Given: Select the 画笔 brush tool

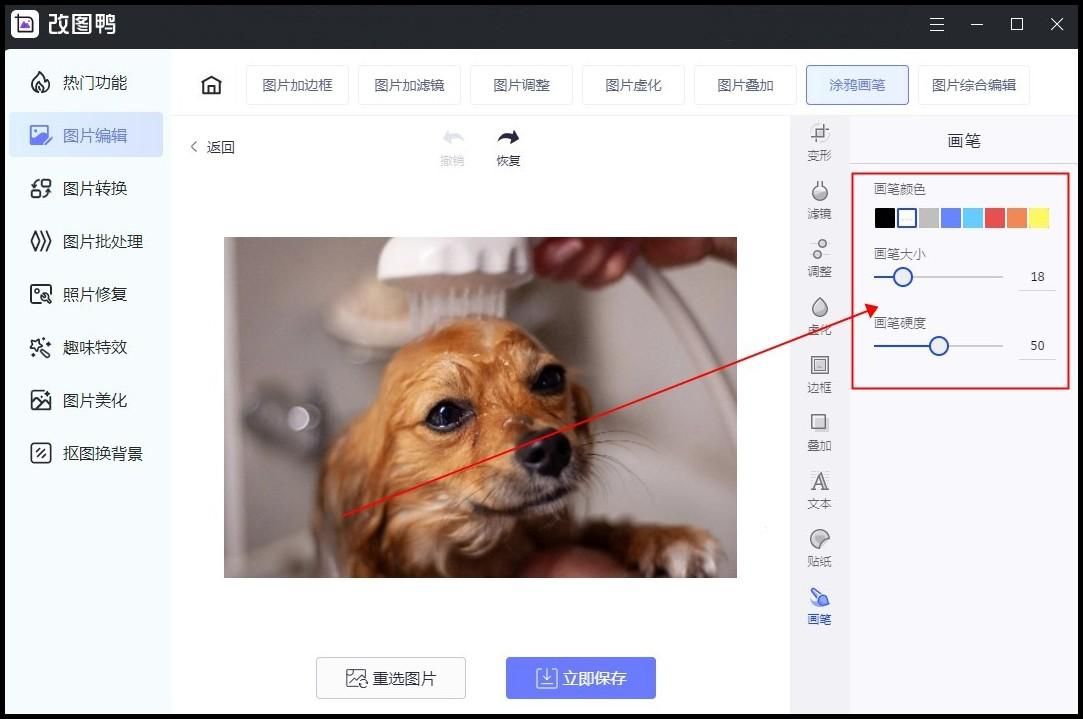Looking at the screenshot, I should click(x=819, y=606).
